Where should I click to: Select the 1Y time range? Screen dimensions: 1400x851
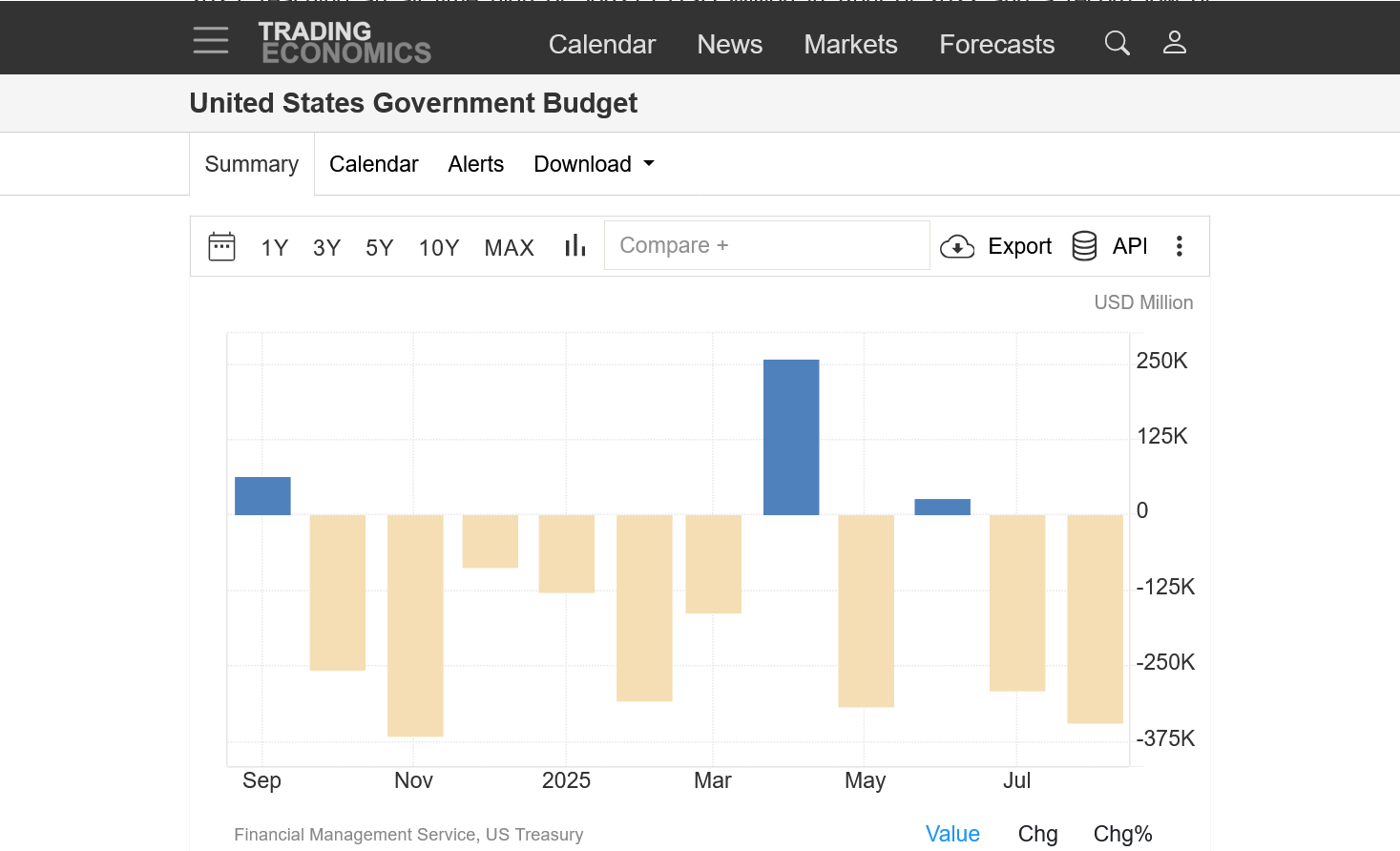click(x=274, y=248)
